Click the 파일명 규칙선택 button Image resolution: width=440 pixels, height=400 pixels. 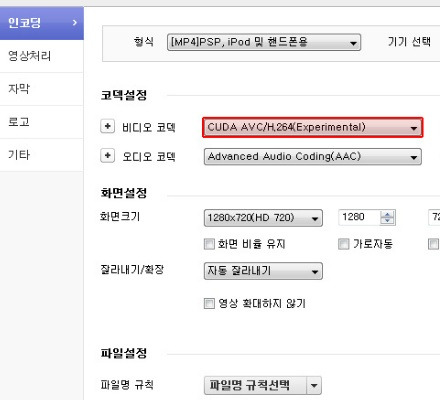tap(255, 385)
